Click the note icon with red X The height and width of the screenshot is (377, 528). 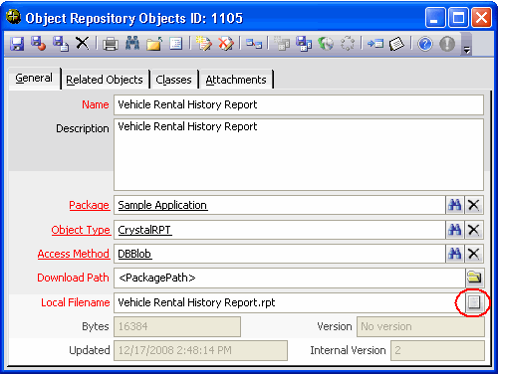pos(226,44)
